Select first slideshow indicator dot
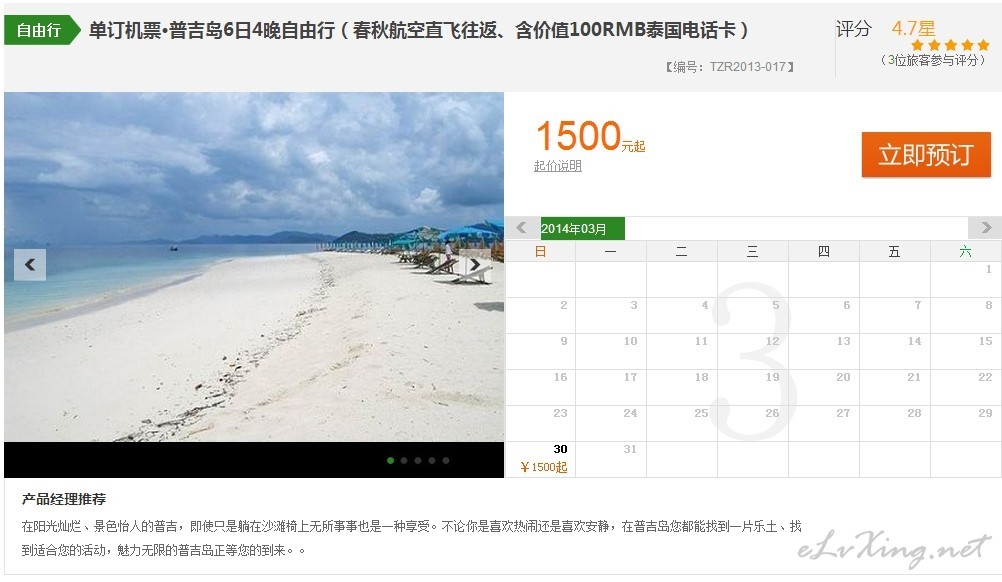 click(390, 460)
